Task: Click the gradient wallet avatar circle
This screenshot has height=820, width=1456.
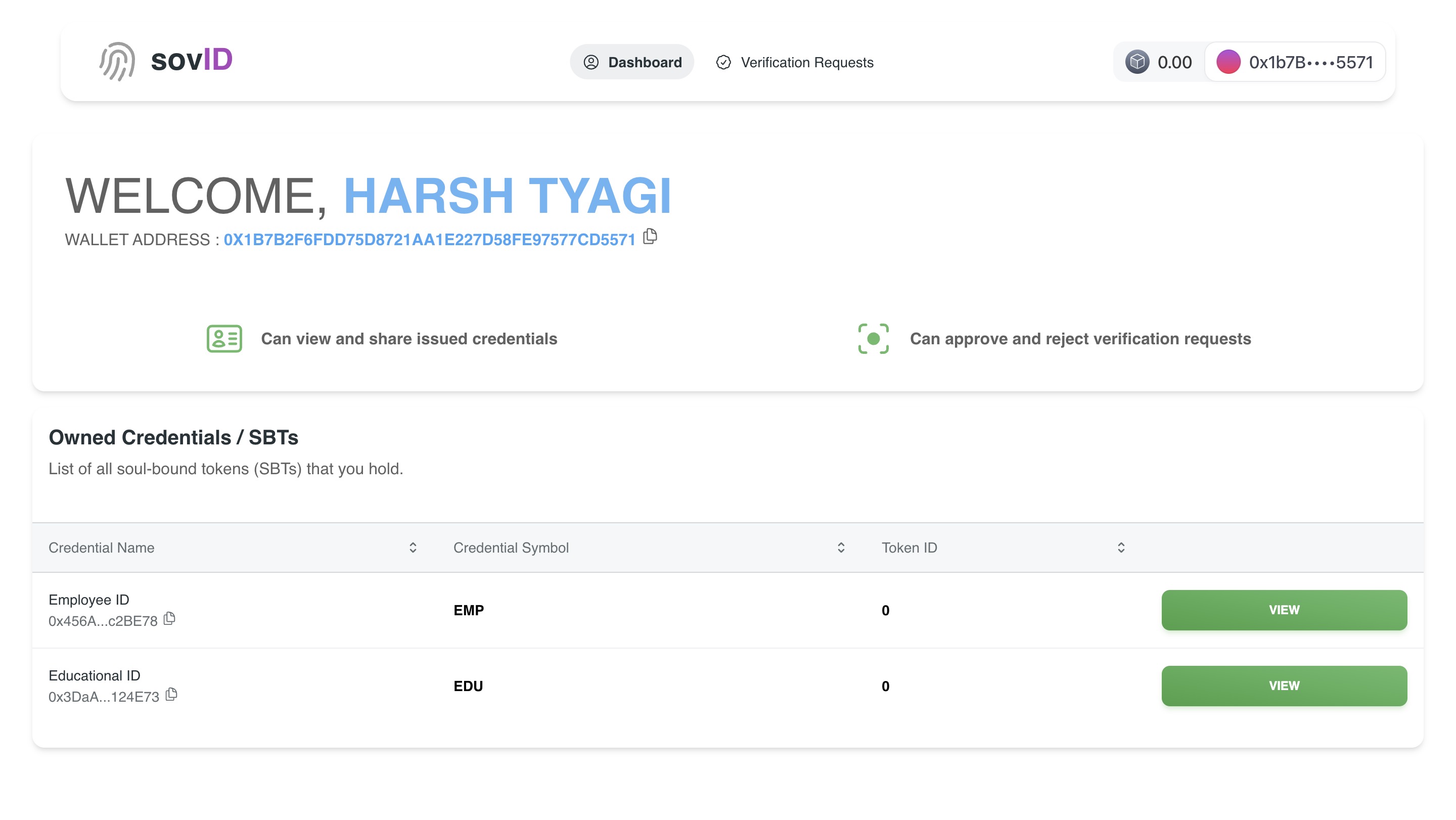Action: [x=1229, y=62]
